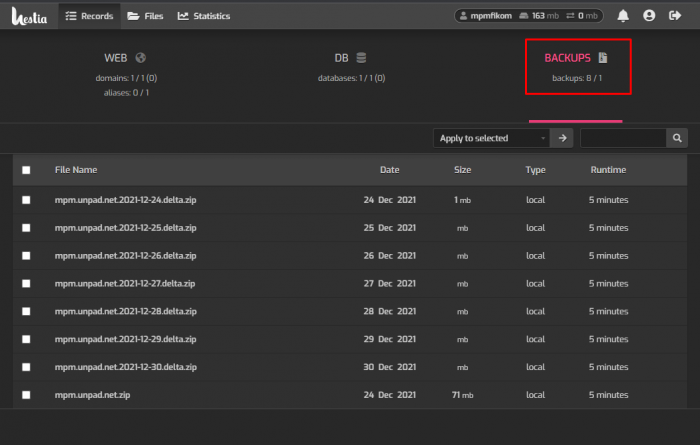Check the 2021-12-26.delta.zip backup checkbox
Image resolution: width=700 pixels, height=445 pixels.
pos(26,256)
